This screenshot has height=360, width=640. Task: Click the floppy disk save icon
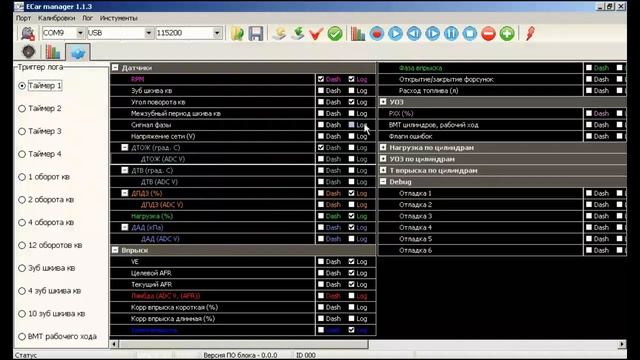[x=256, y=33]
